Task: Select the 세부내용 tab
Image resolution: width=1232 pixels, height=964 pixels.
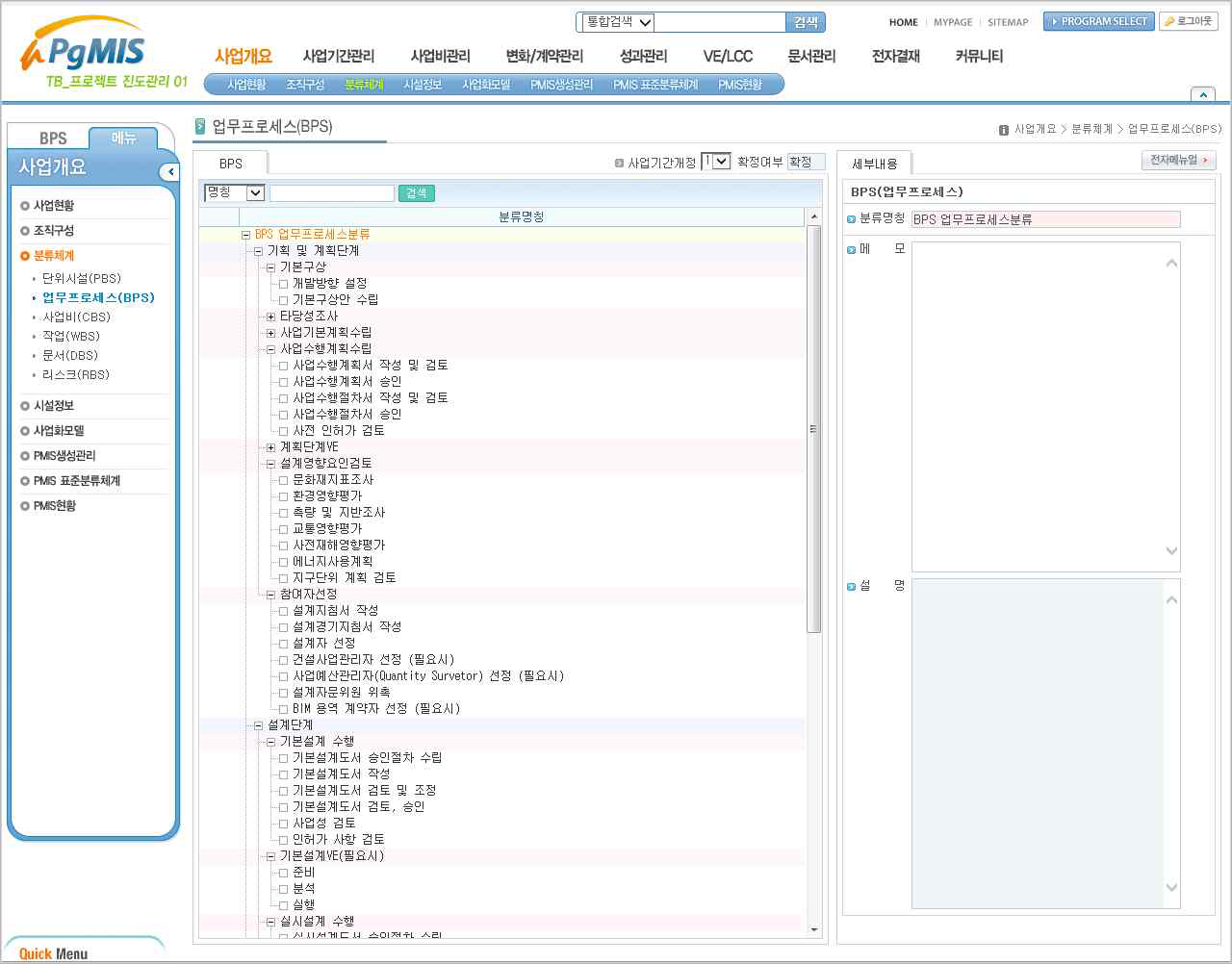Action: coord(874,164)
